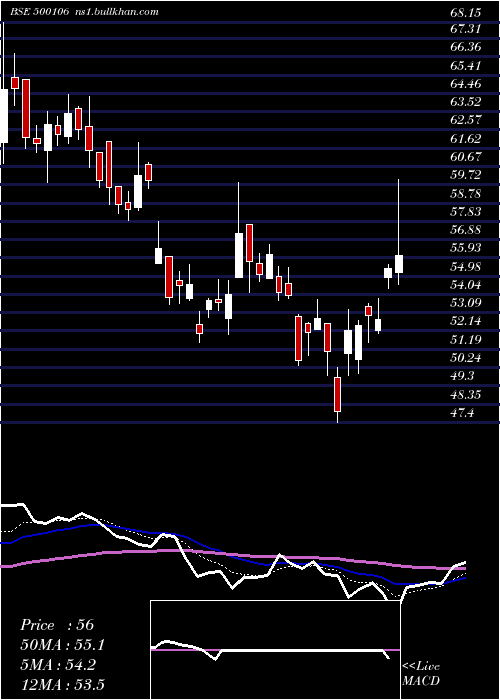Select the 58.78 price level label
The image size is (500, 700).
point(466,193)
